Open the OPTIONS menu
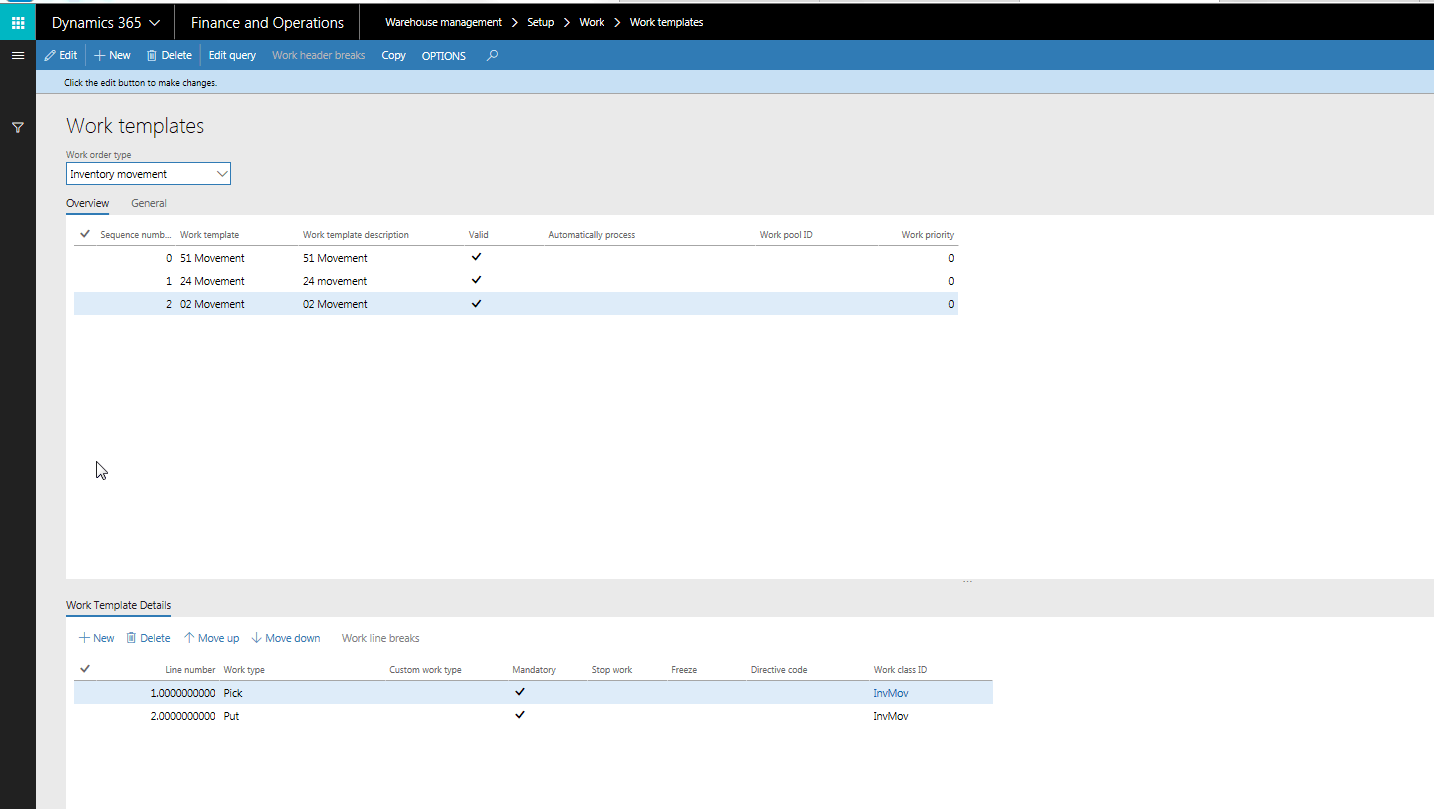The height and width of the screenshot is (809, 1434). (443, 56)
